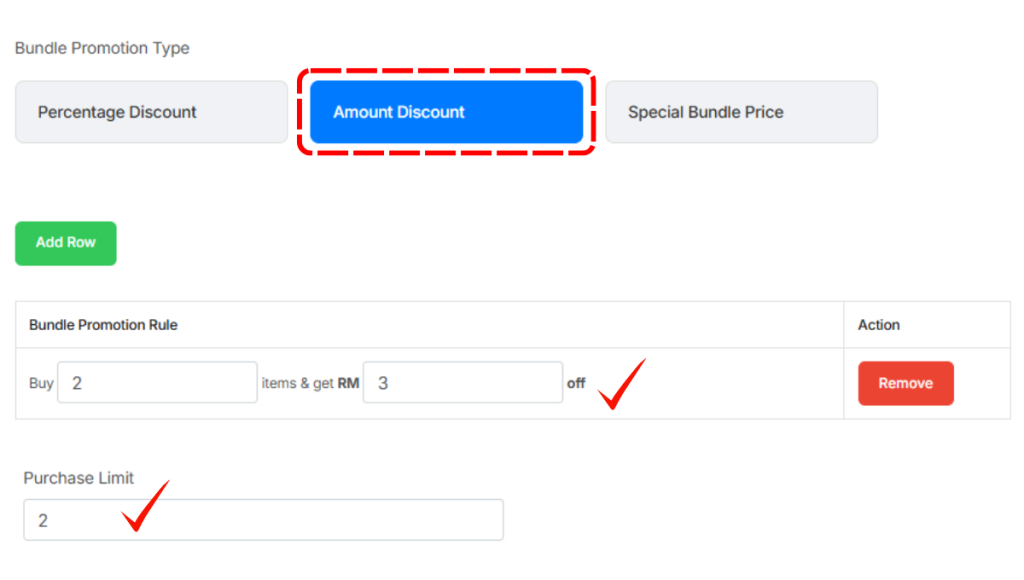Click the bold "off" text
Image resolution: width=1024 pixels, height=580 pixels.
click(576, 383)
